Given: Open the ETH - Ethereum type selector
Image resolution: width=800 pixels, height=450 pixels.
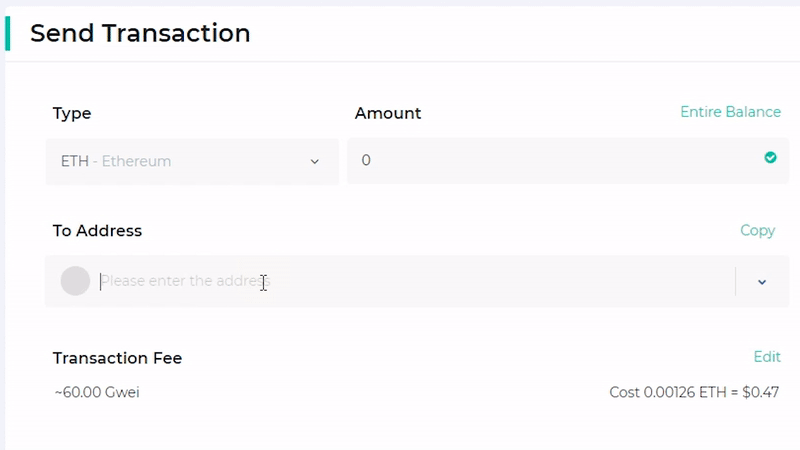Looking at the screenshot, I should (x=192, y=161).
